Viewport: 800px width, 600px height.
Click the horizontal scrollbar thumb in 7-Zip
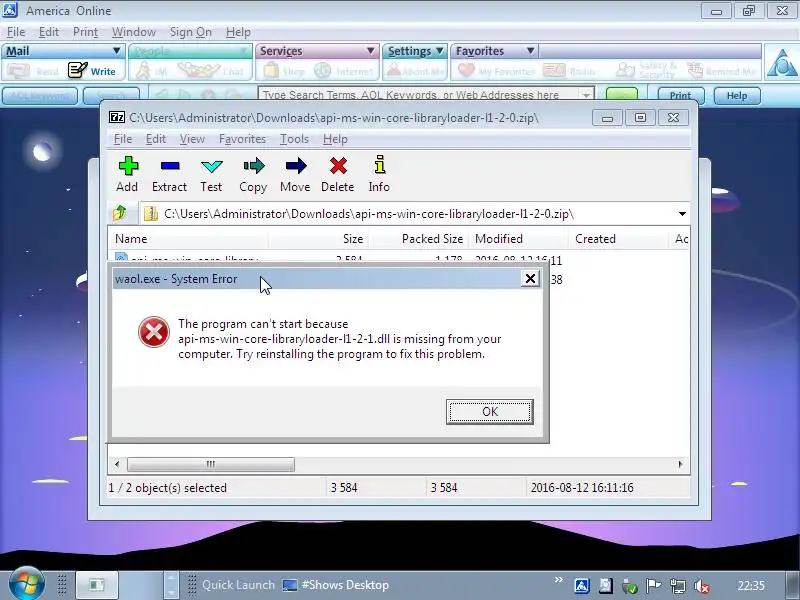coord(211,464)
